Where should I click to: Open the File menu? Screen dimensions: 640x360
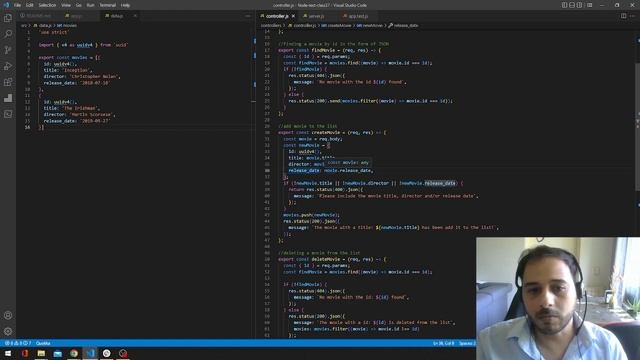coord(17,5)
